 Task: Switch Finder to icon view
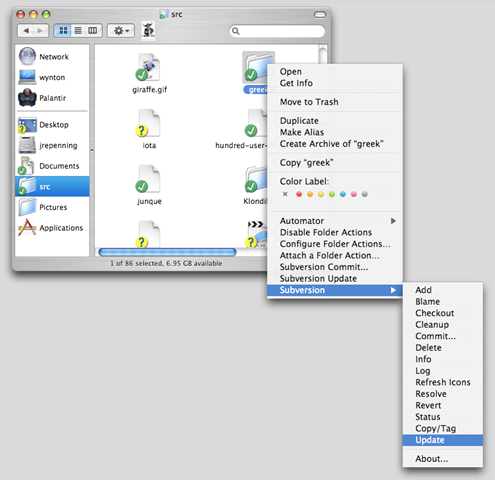[63, 31]
